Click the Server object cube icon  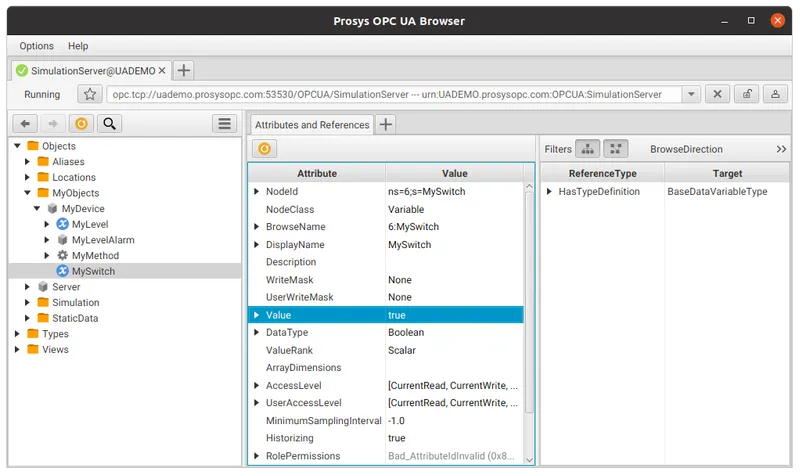pos(43,286)
